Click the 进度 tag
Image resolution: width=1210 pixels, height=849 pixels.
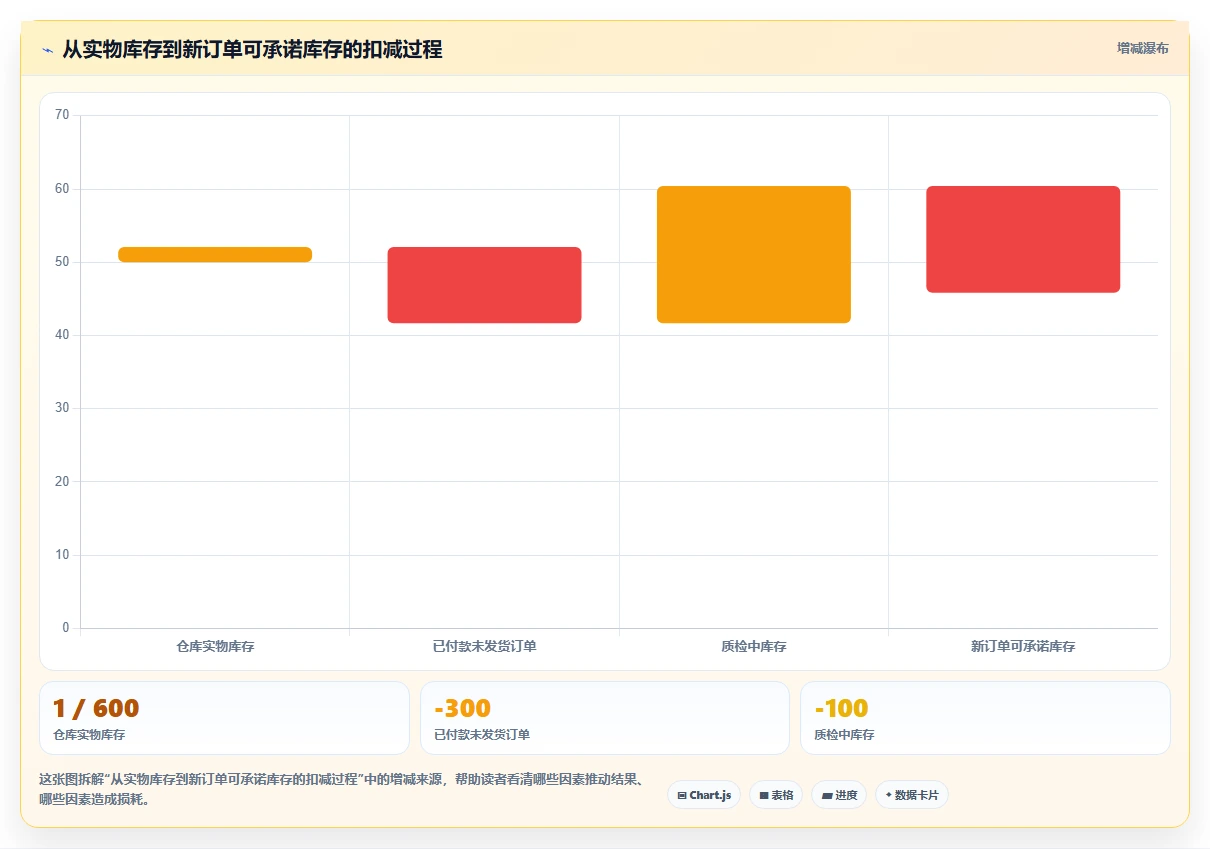pos(839,795)
